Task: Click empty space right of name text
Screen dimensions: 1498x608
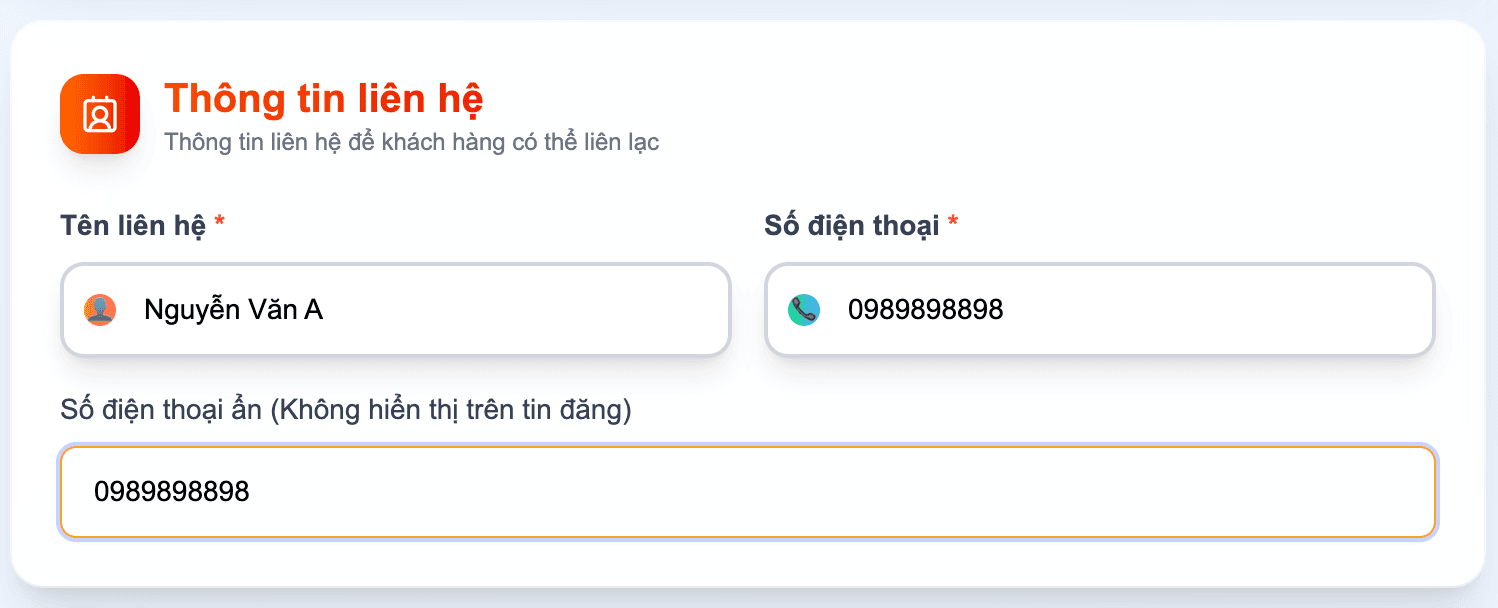Action: [x=550, y=310]
